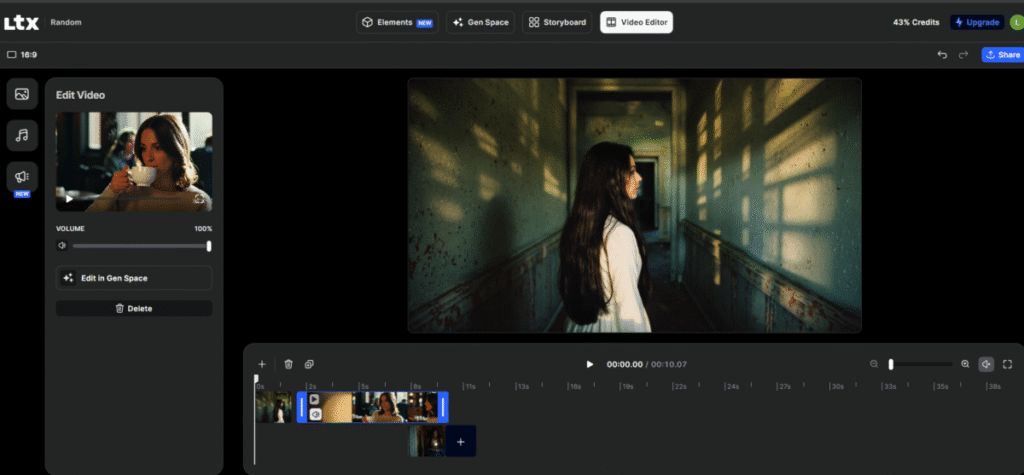Zoom in the timeline

tap(965, 364)
